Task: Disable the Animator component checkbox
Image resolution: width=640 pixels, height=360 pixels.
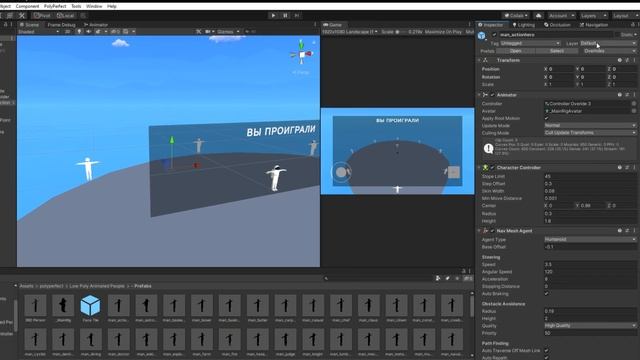Action: click(492, 95)
